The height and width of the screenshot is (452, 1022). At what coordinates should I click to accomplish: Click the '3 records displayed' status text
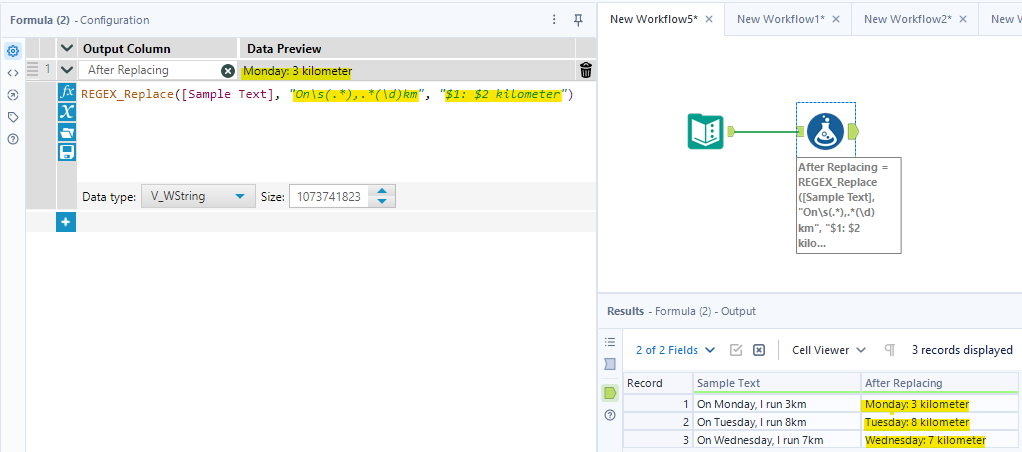(962, 350)
